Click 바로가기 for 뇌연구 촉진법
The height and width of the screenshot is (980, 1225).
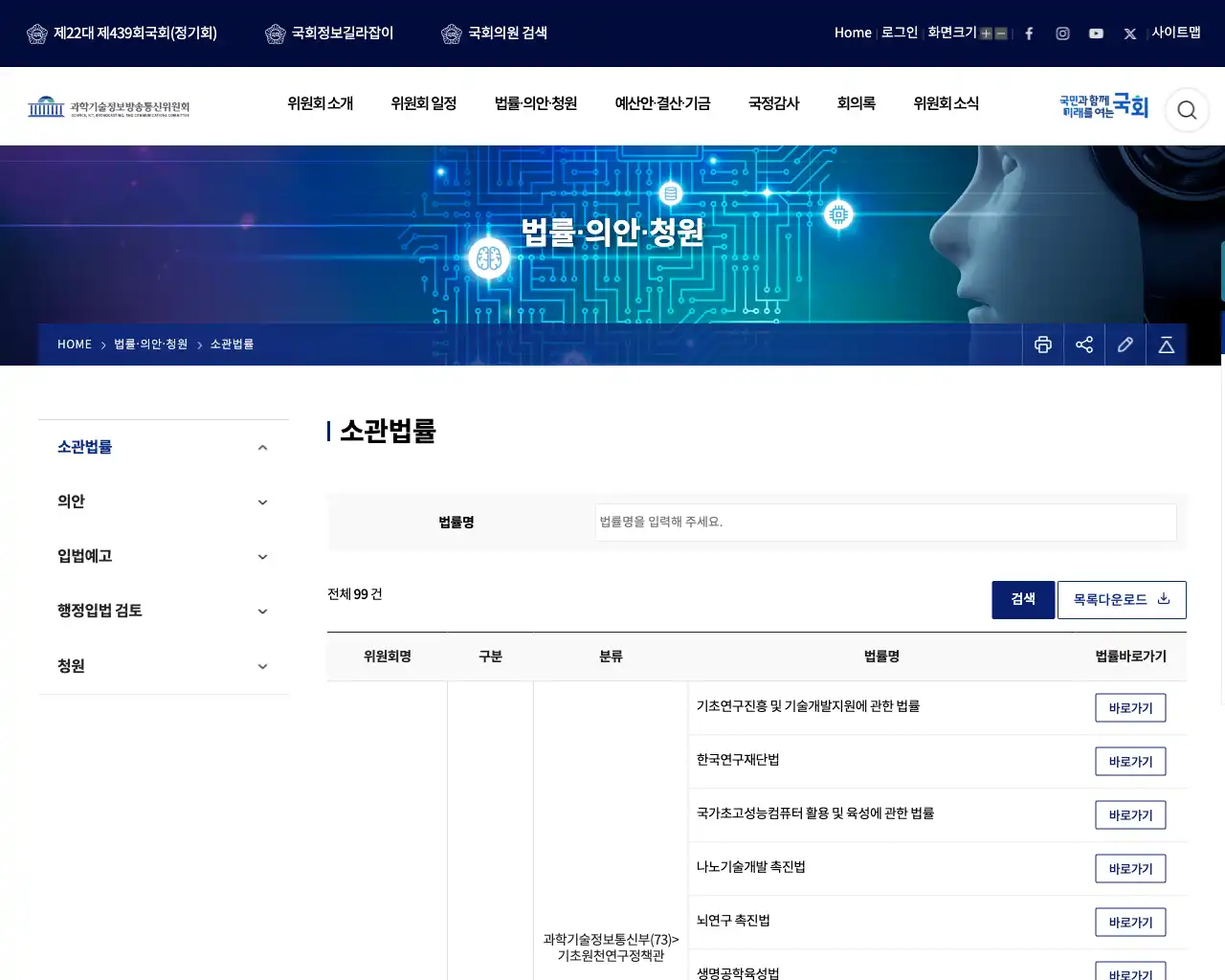coord(1130,923)
